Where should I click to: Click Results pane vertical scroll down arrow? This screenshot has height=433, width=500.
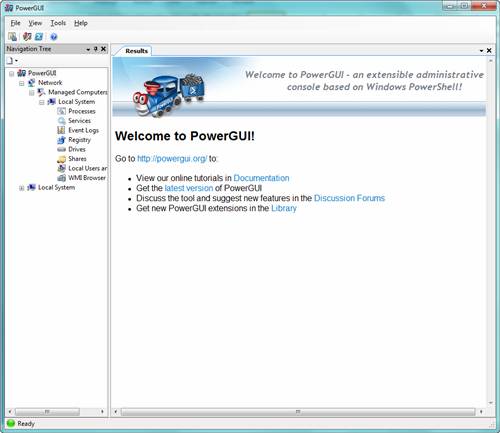[x=490, y=403]
